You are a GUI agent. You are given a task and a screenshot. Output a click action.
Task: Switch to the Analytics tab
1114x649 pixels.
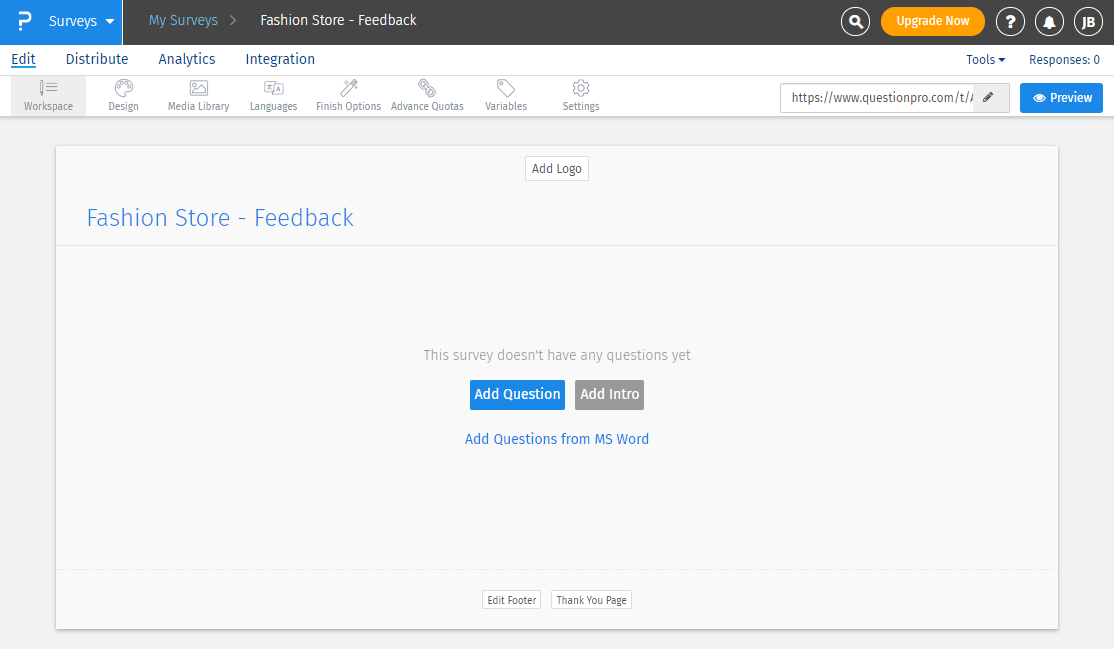186,59
